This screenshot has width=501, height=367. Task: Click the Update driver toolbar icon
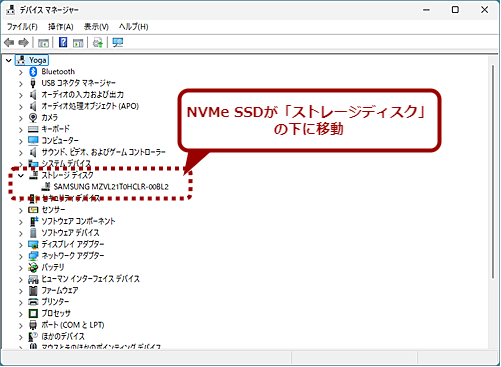(98, 43)
